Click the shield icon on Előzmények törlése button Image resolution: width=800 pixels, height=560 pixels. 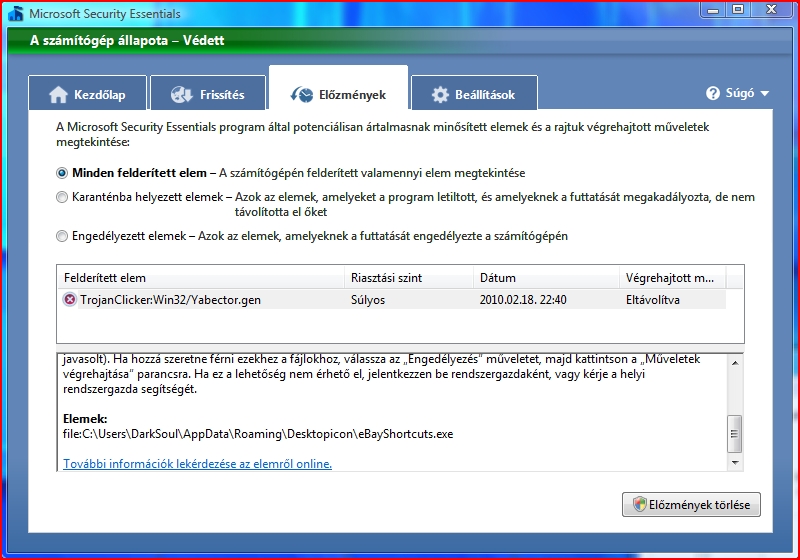click(639, 504)
